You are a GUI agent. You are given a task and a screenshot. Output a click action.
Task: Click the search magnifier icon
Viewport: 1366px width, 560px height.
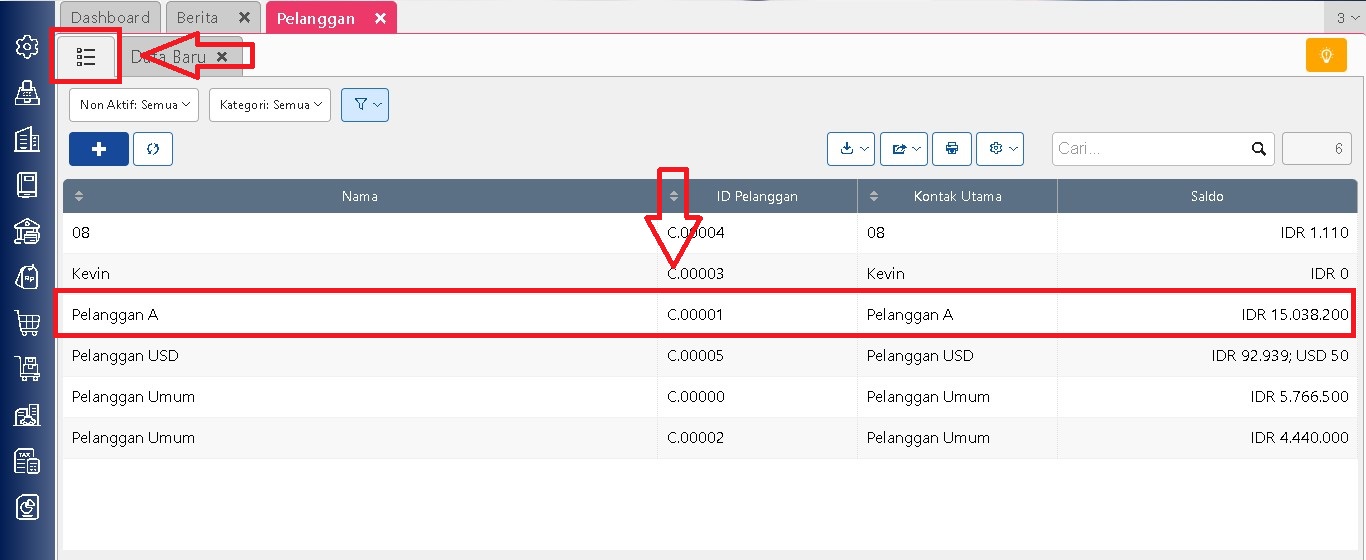[1259, 149]
